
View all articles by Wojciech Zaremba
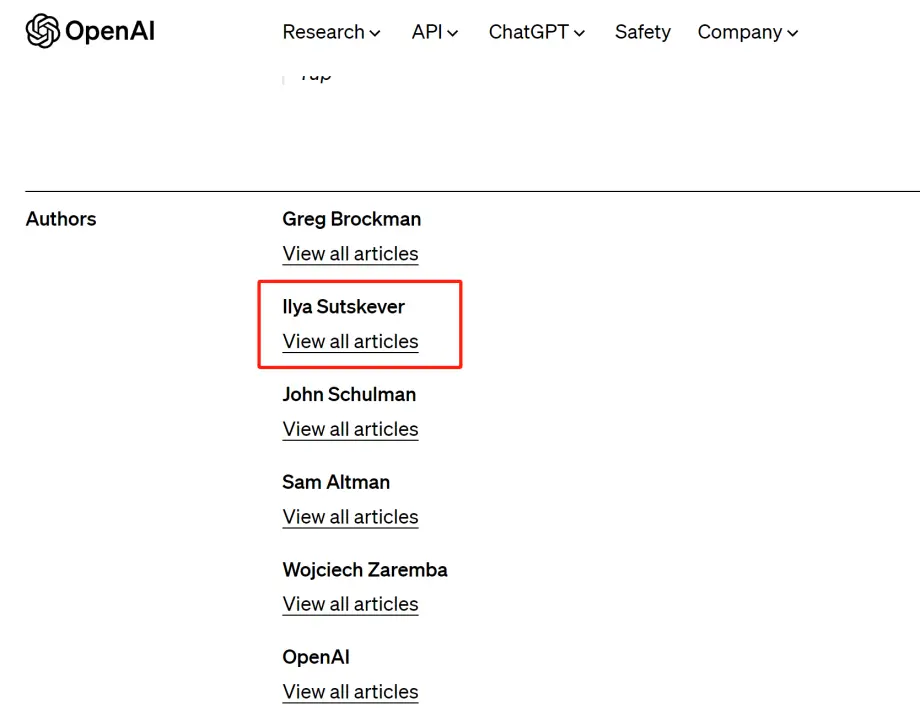pyautogui.click(x=350, y=604)
